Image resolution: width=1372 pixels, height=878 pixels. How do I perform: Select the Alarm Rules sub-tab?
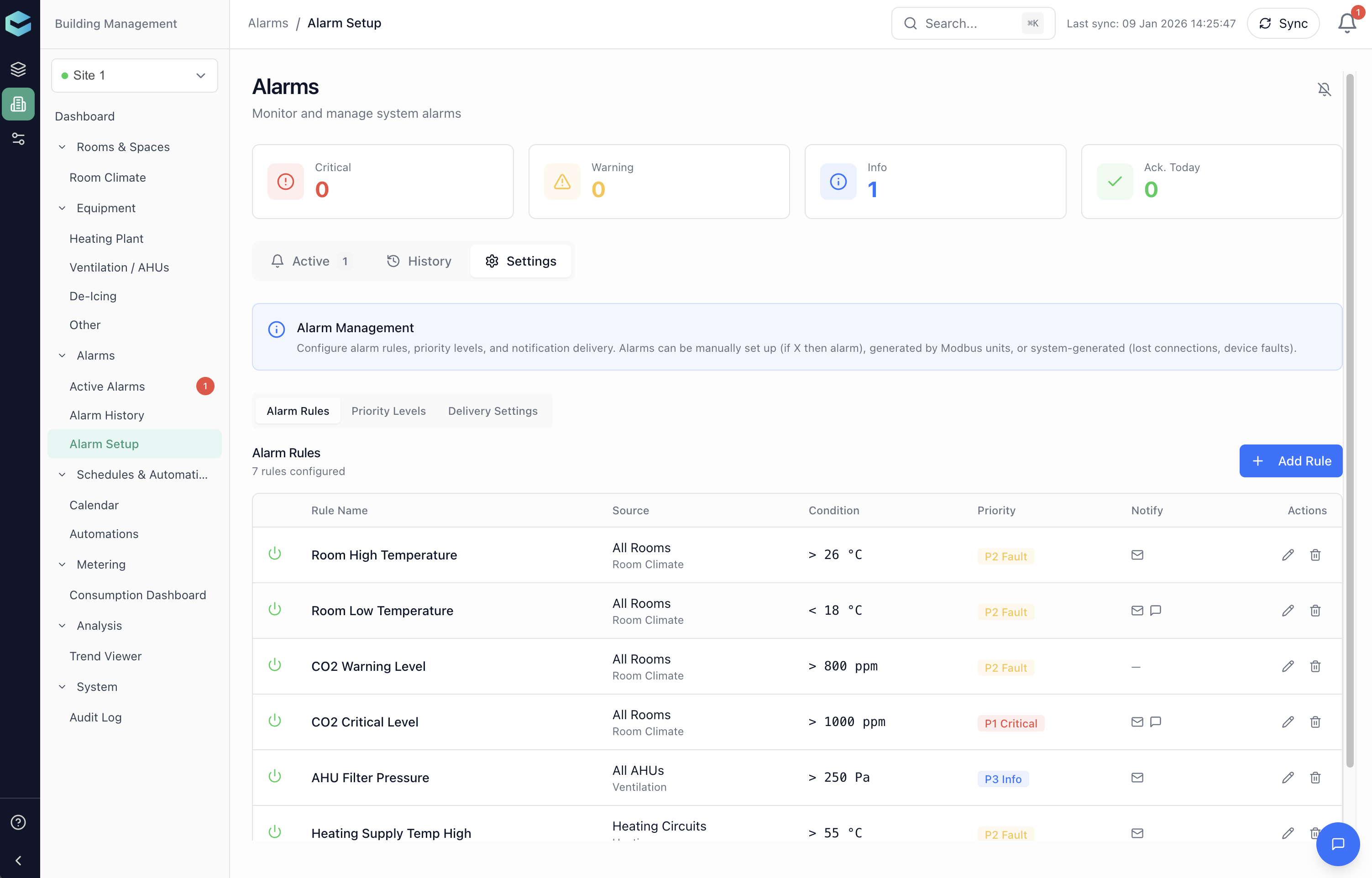pyautogui.click(x=298, y=411)
